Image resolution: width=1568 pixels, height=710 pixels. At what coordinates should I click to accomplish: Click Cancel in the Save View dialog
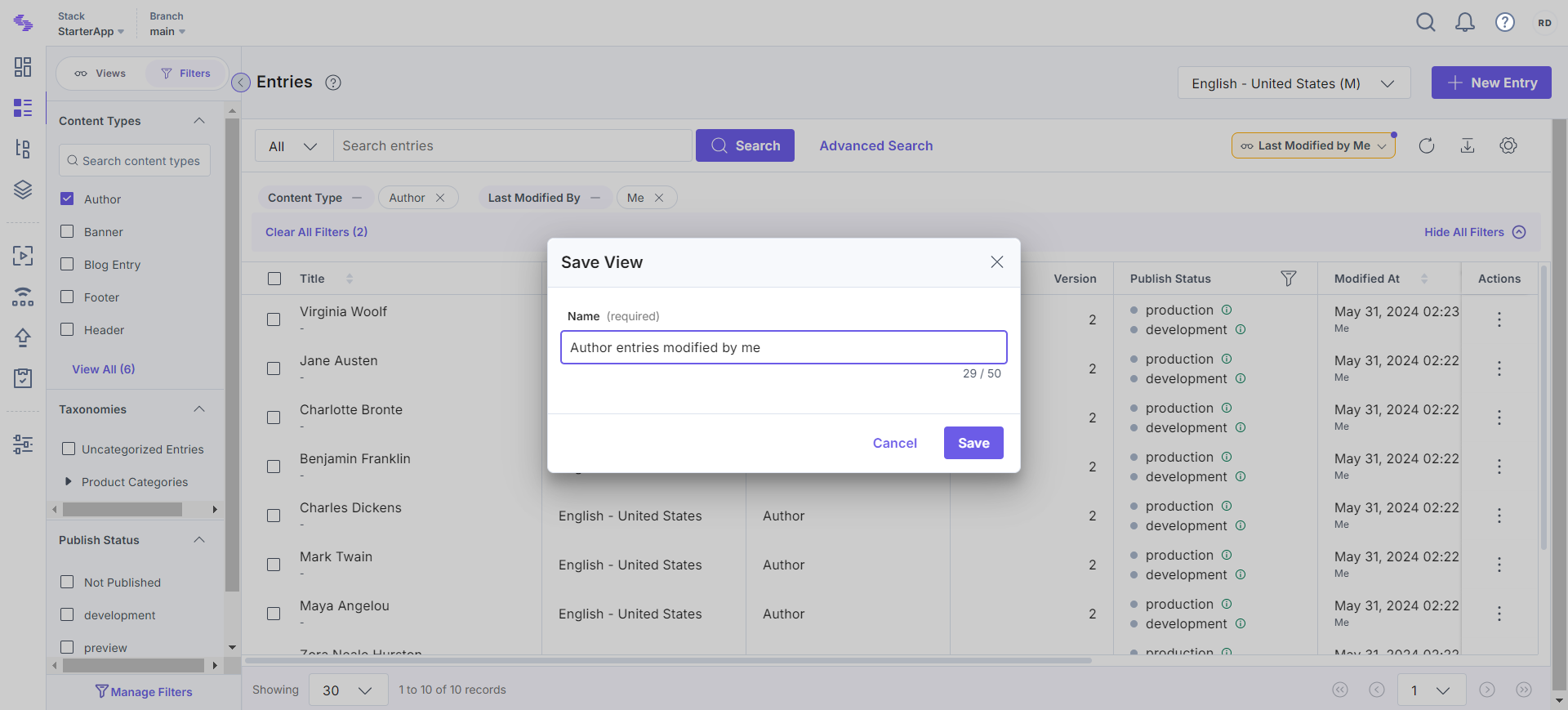(x=894, y=443)
